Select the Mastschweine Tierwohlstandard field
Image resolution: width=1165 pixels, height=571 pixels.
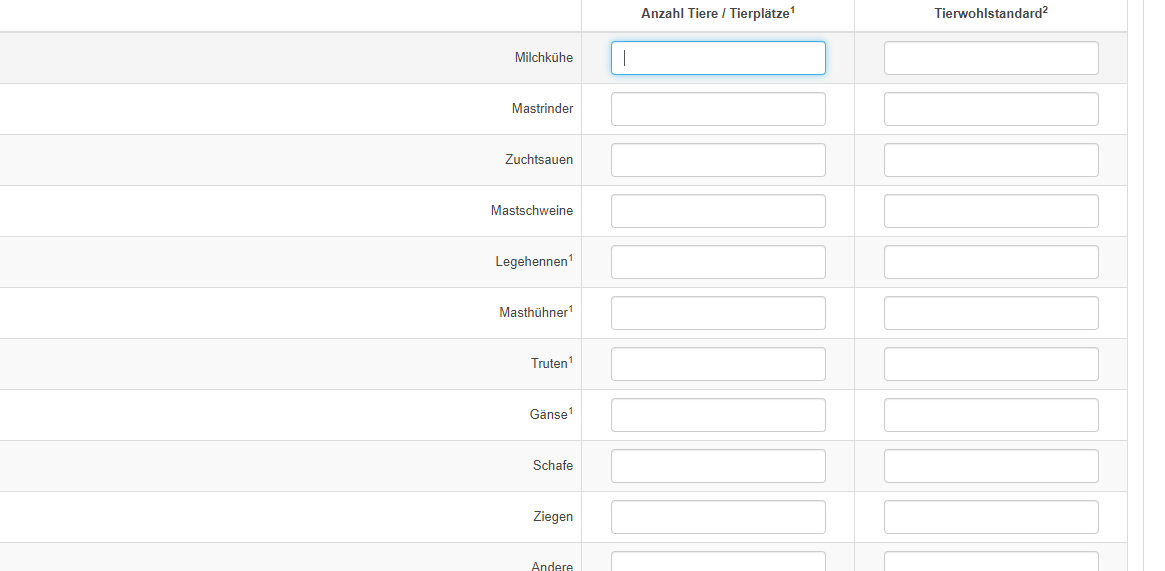coord(991,211)
